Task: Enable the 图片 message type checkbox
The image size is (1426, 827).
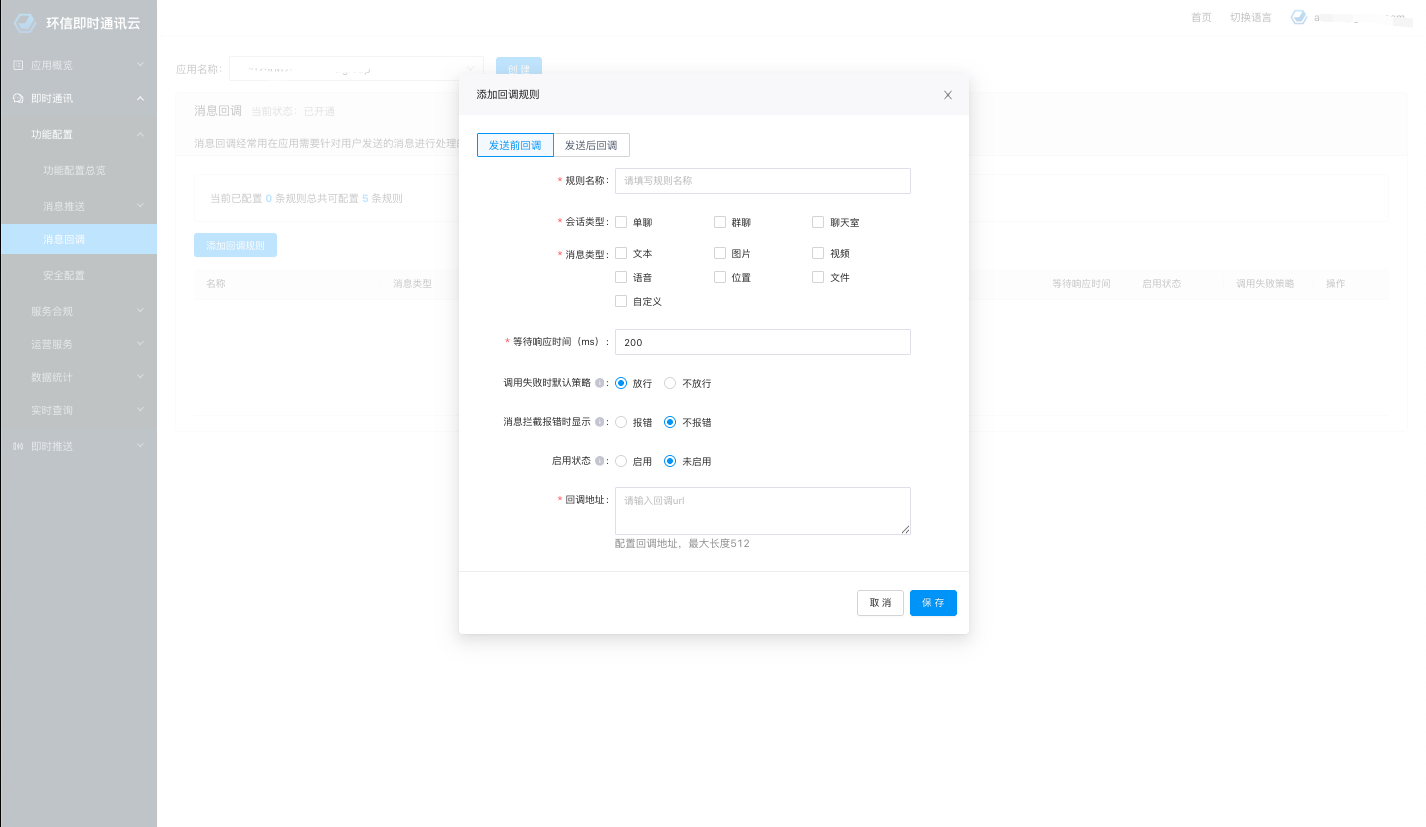Action: tap(720, 254)
